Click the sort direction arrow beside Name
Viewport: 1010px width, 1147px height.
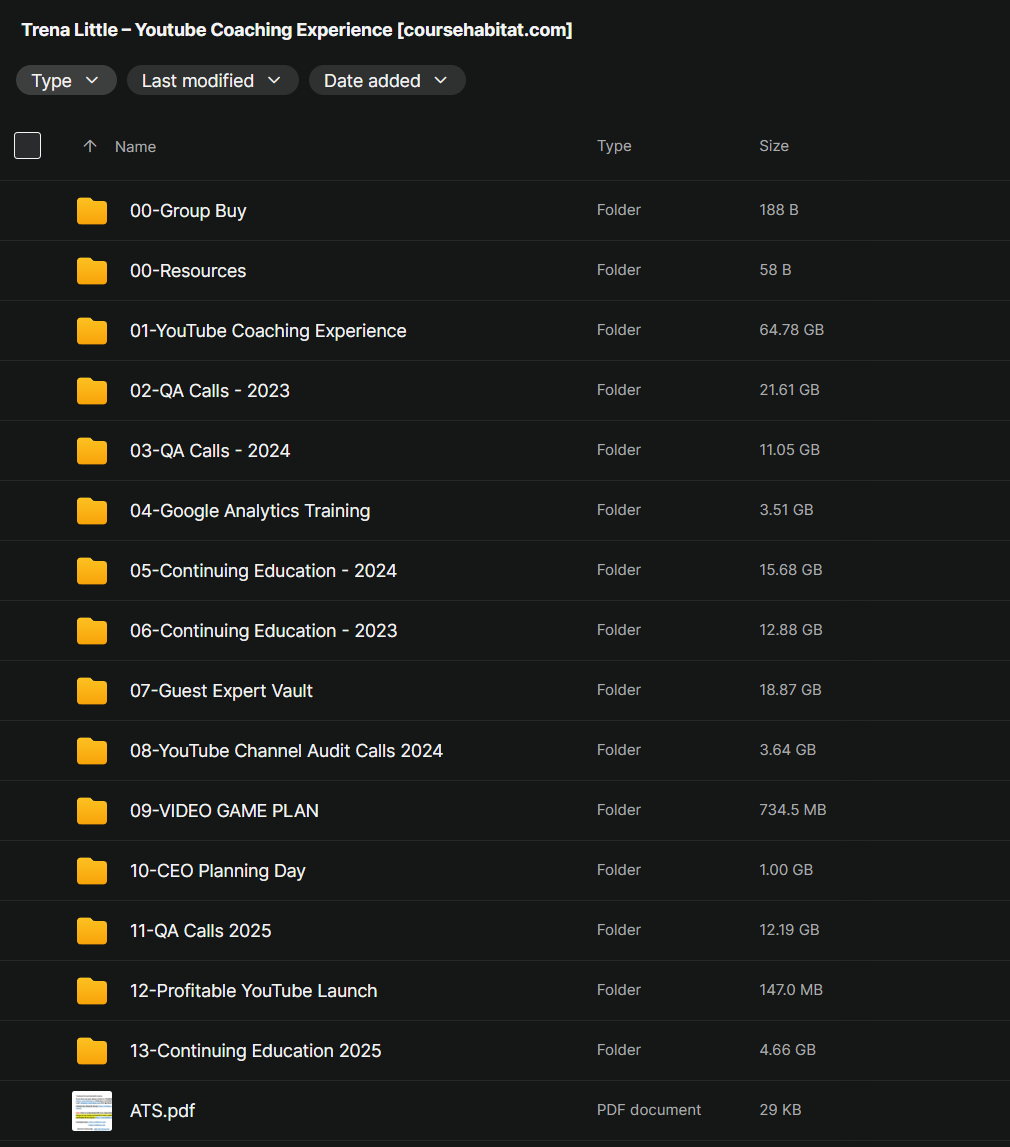tap(90, 146)
